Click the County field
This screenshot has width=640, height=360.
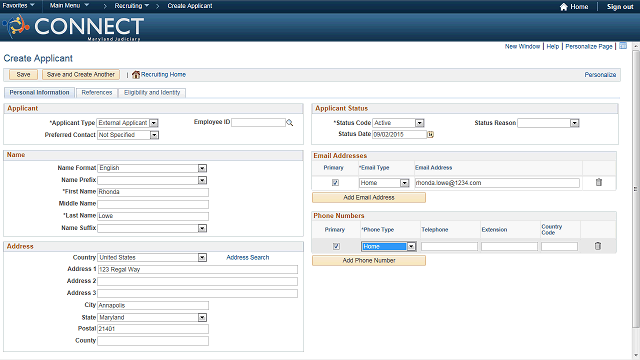[153, 341]
